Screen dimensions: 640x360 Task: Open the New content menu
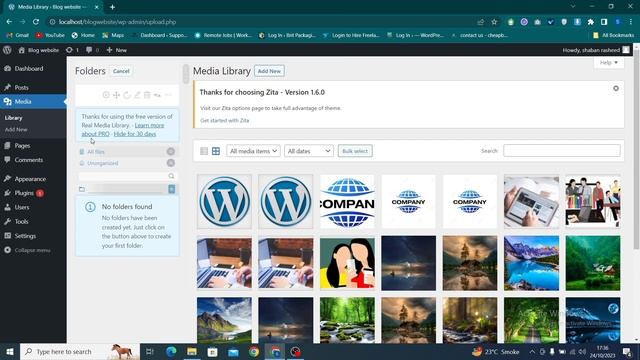click(117, 50)
